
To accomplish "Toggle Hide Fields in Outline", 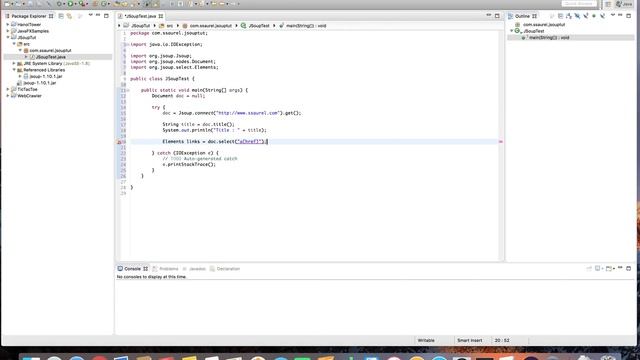I will click(x=577, y=16).
